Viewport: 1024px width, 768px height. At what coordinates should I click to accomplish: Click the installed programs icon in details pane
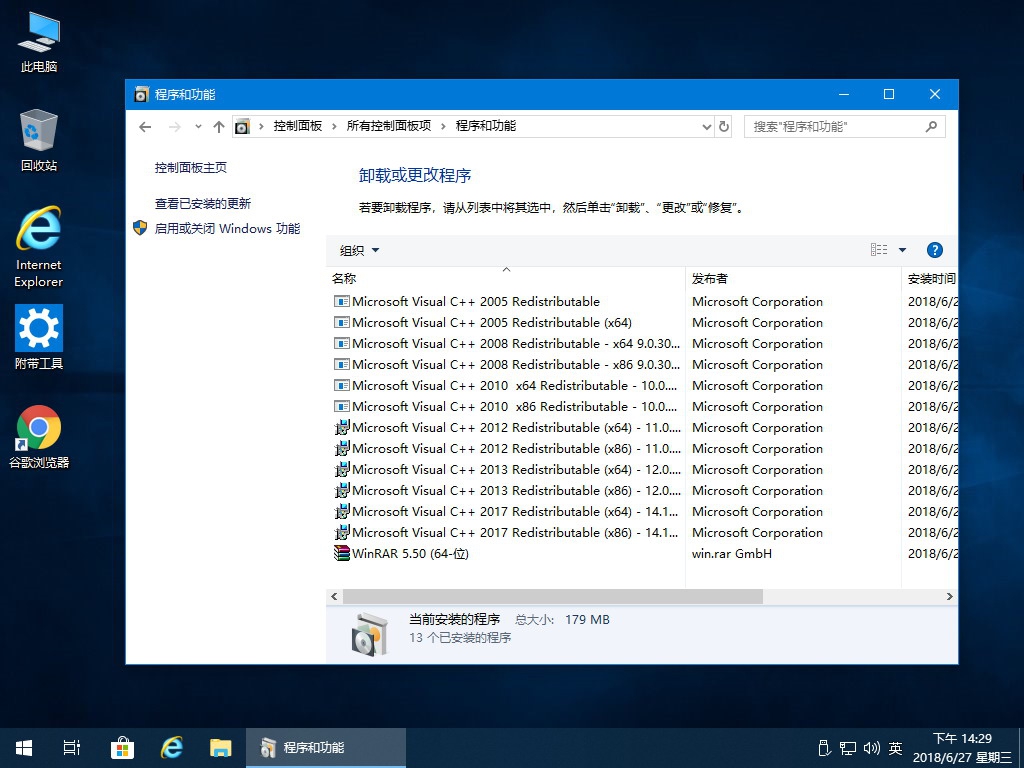click(370, 634)
